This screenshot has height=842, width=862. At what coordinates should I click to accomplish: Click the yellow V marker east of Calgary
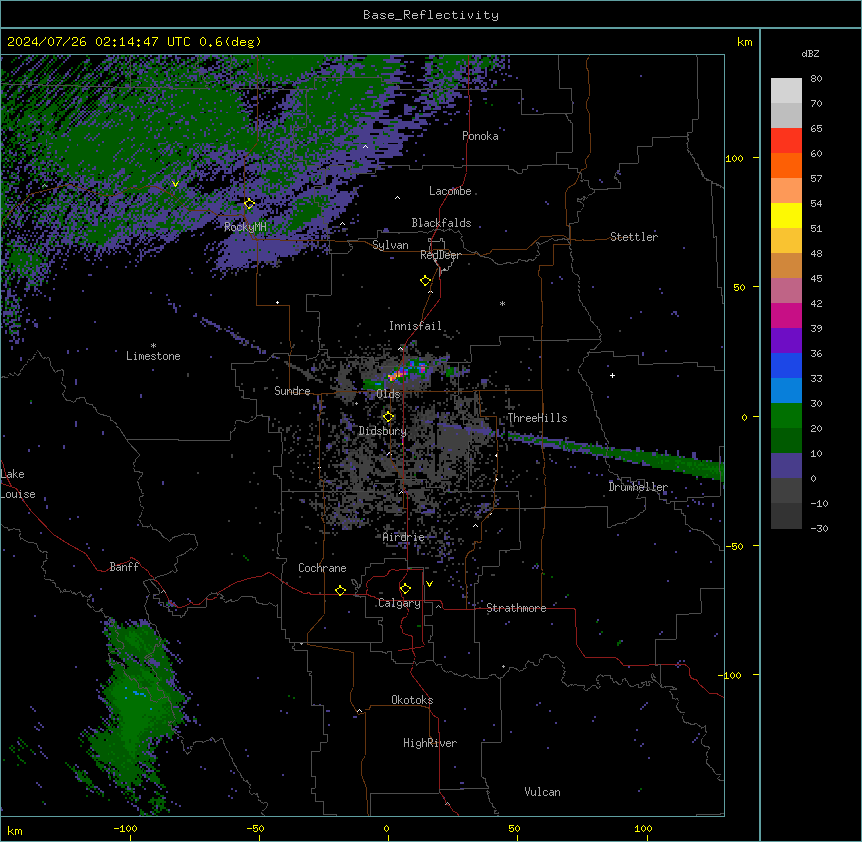click(429, 584)
